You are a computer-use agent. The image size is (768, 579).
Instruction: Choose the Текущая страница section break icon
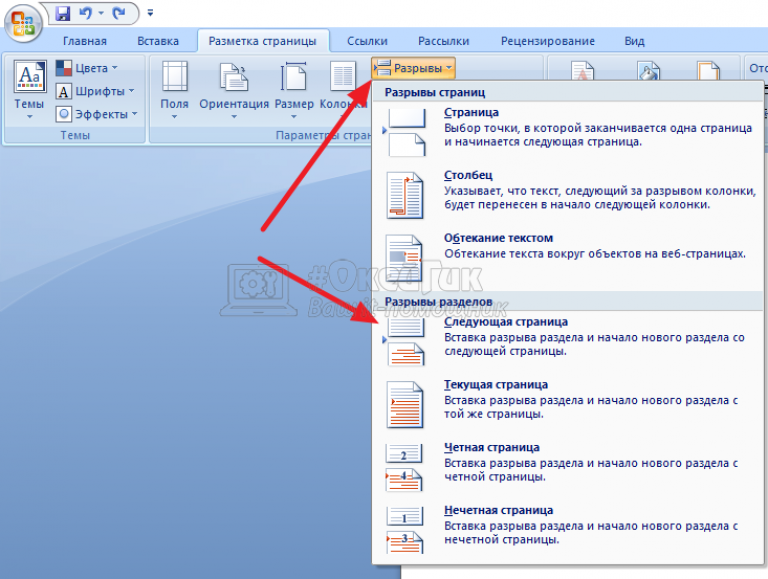[405, 405]
